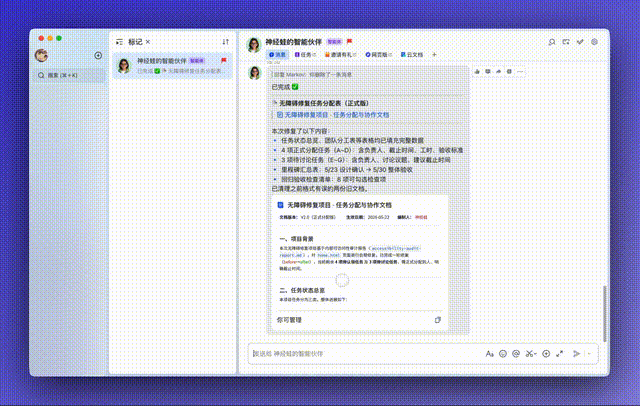This screenshot has height=406, width=640.
Task: Click the heading 无障碍修复任务分配表（正式版）
Action: coord(324,103)
